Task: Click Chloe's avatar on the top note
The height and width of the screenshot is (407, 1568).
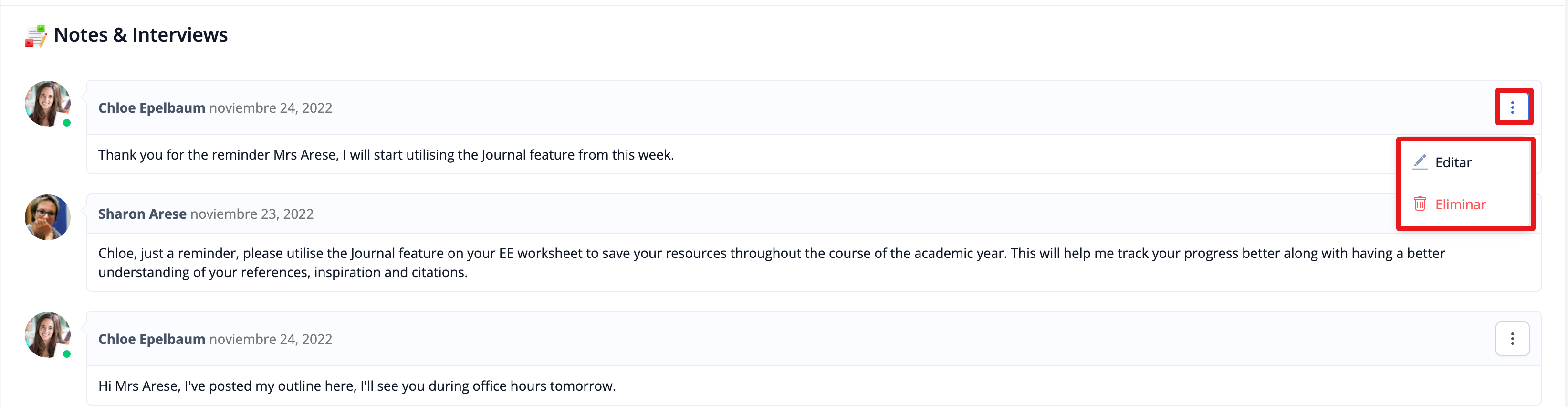Action: point(47,104)
